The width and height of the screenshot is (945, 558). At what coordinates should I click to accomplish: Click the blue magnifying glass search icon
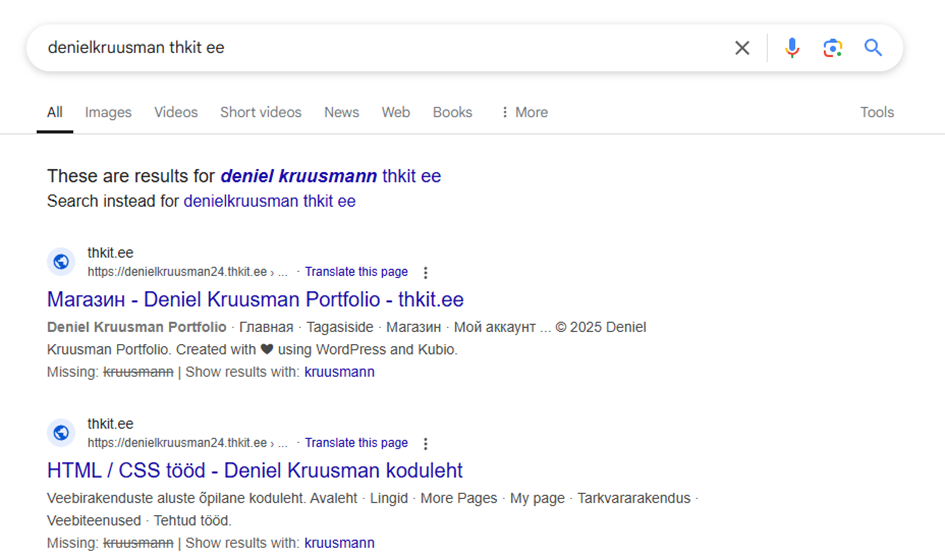coord(873,48)
